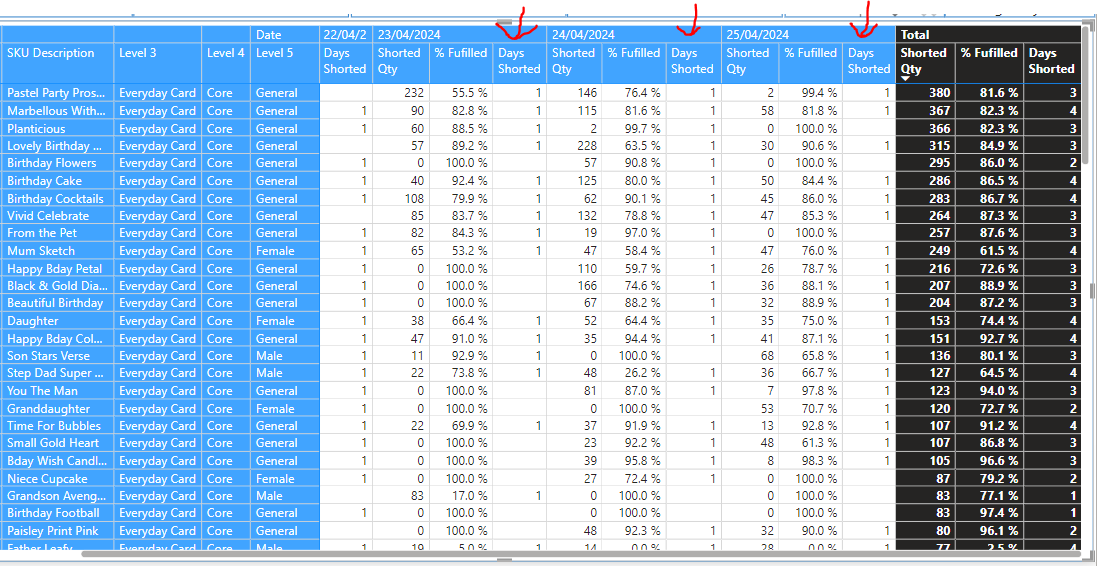The image size is (1098, 566).
Task: Select the Happy Bday Col... SKU cell
Action: 55,338
